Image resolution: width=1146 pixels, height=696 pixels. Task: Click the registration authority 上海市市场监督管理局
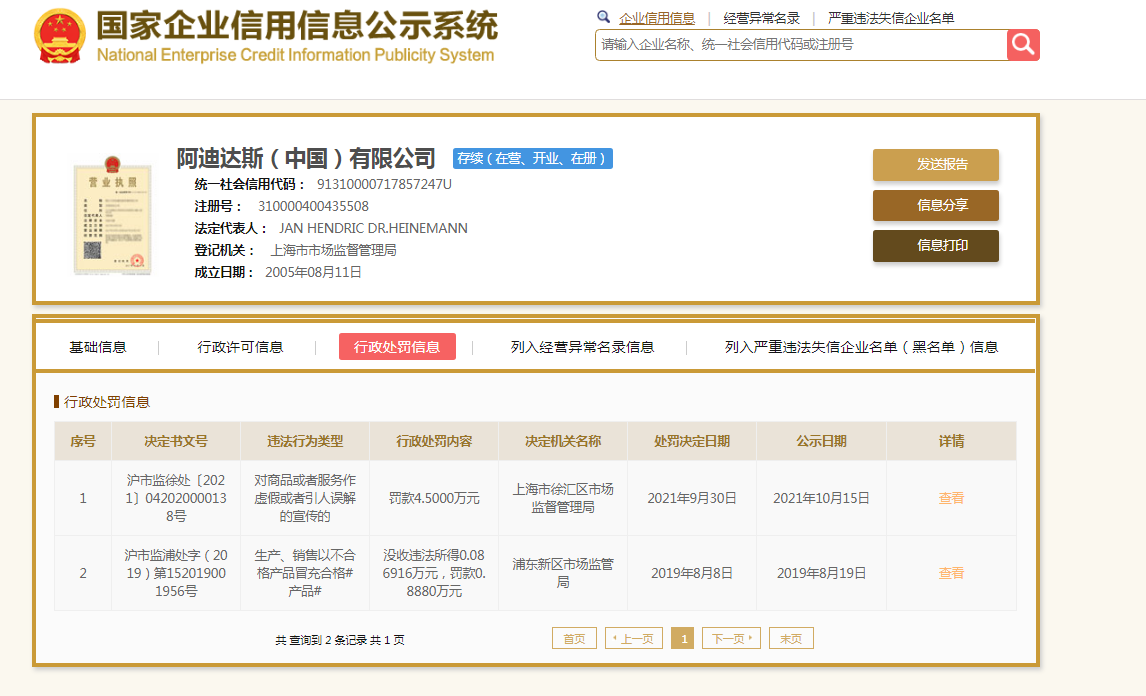[x=333, y=250]
